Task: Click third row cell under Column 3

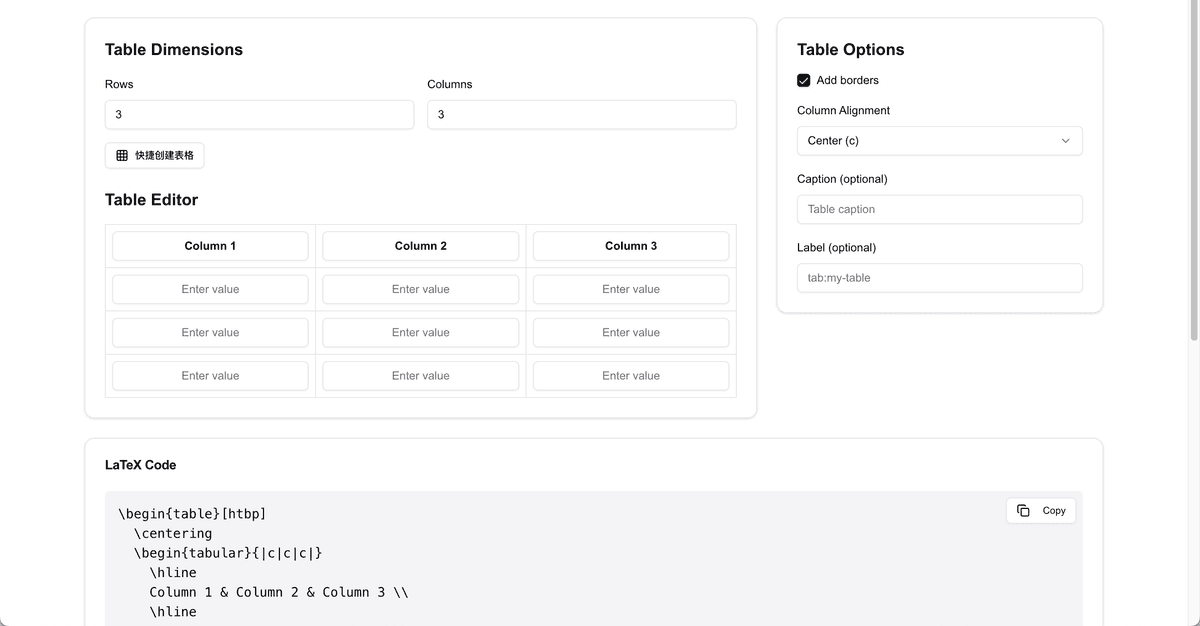Action: coord(631,376)
